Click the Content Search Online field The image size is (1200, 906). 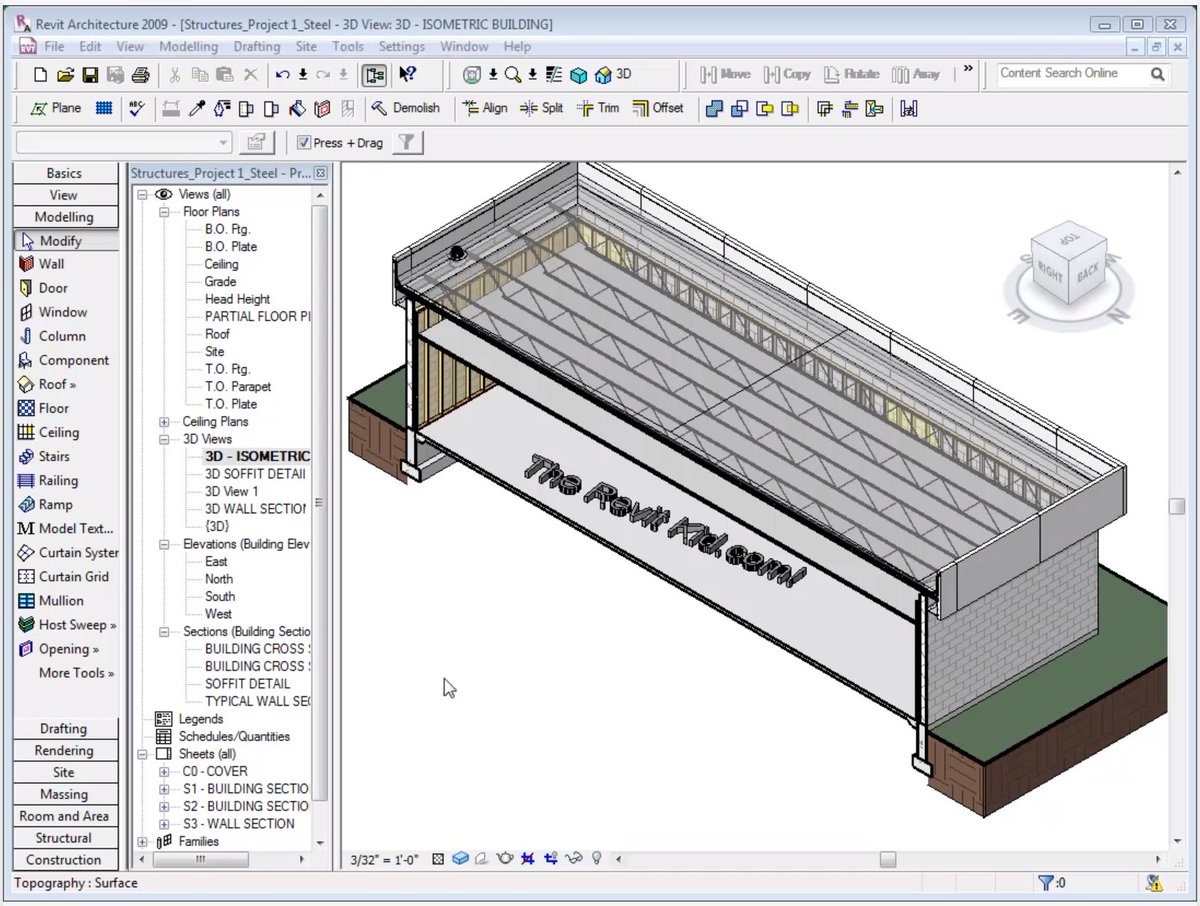tap(1073, 74)
